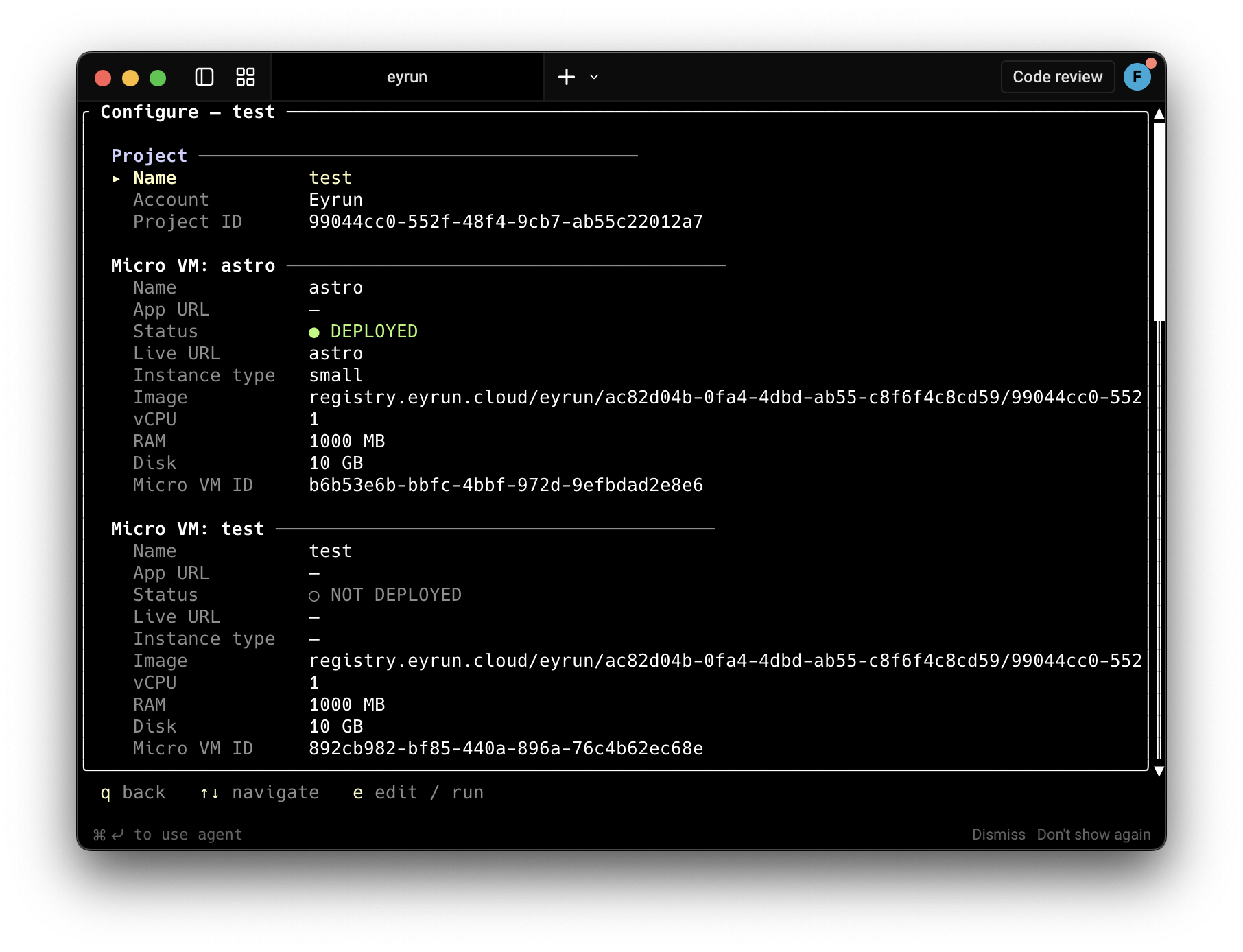Select the Micro VM: test section header
1243x952 pixels.
click(186, 529)
